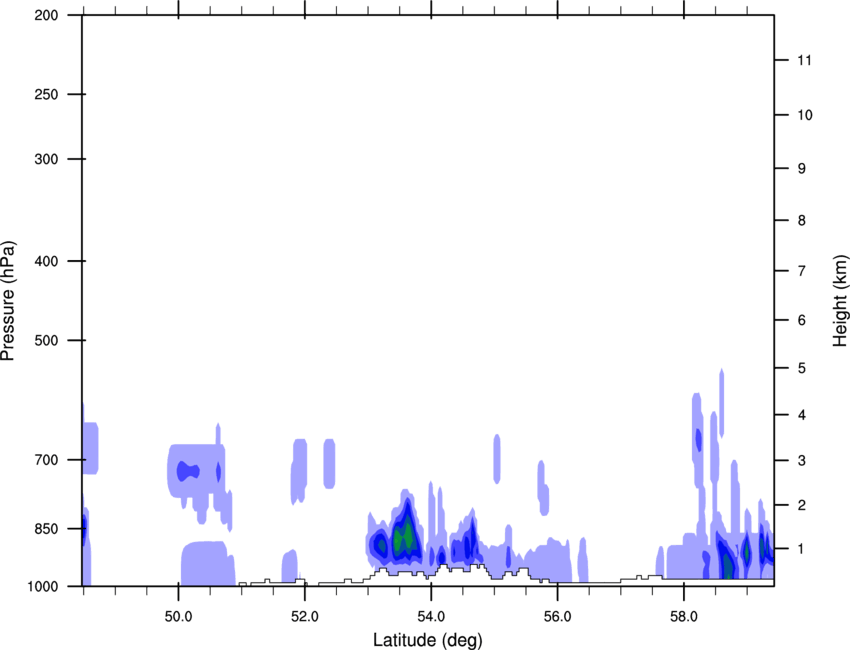Click the 54.0 latitude tick label
Image resolution: width=850 pixels, height=650 pixels.
pyautogui.click(x=431, y=617)
